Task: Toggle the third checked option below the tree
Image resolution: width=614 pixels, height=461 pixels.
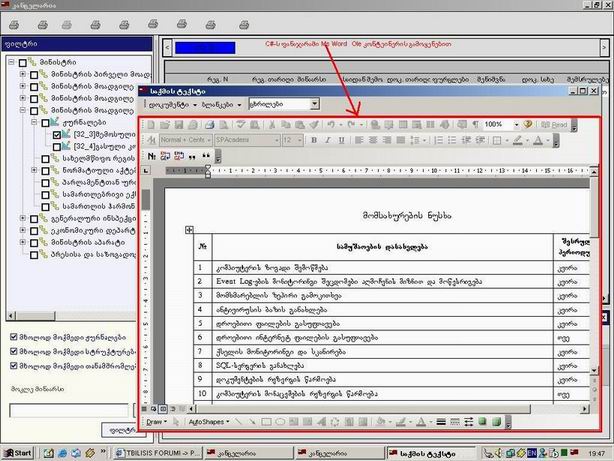Action: coord(14,366)
